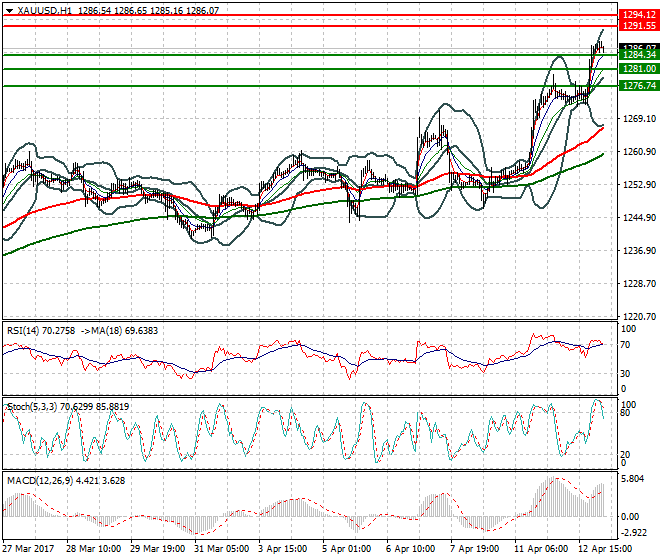Click the 1276.74 green support price label
The width and height of the screenshot is (660, 560).
[639, 85]
